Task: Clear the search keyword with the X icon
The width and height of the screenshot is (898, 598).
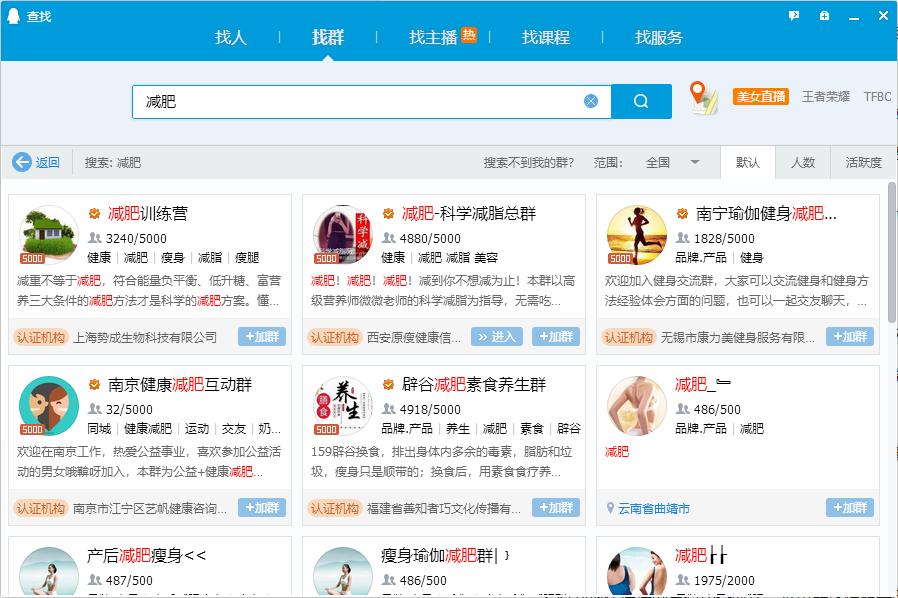Action: pos(590,101)
